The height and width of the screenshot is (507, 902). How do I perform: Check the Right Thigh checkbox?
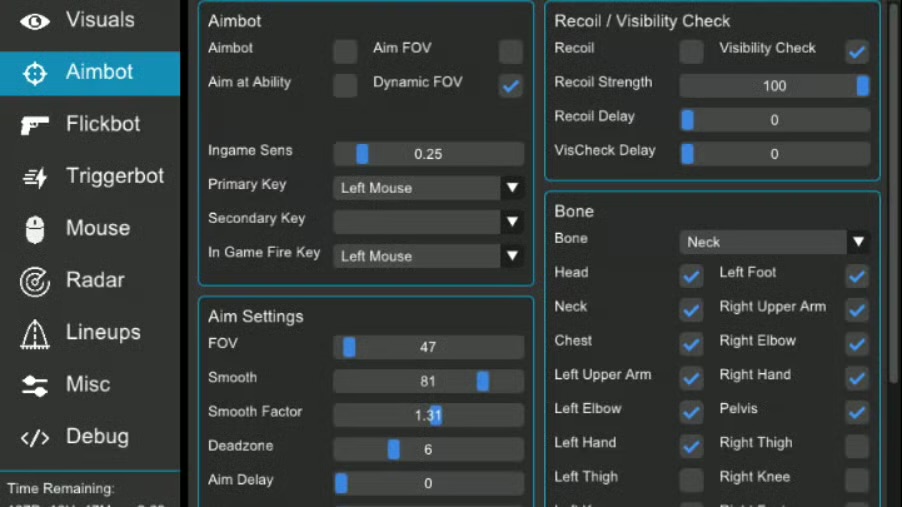pyautogui.click(x=857, y=446)
